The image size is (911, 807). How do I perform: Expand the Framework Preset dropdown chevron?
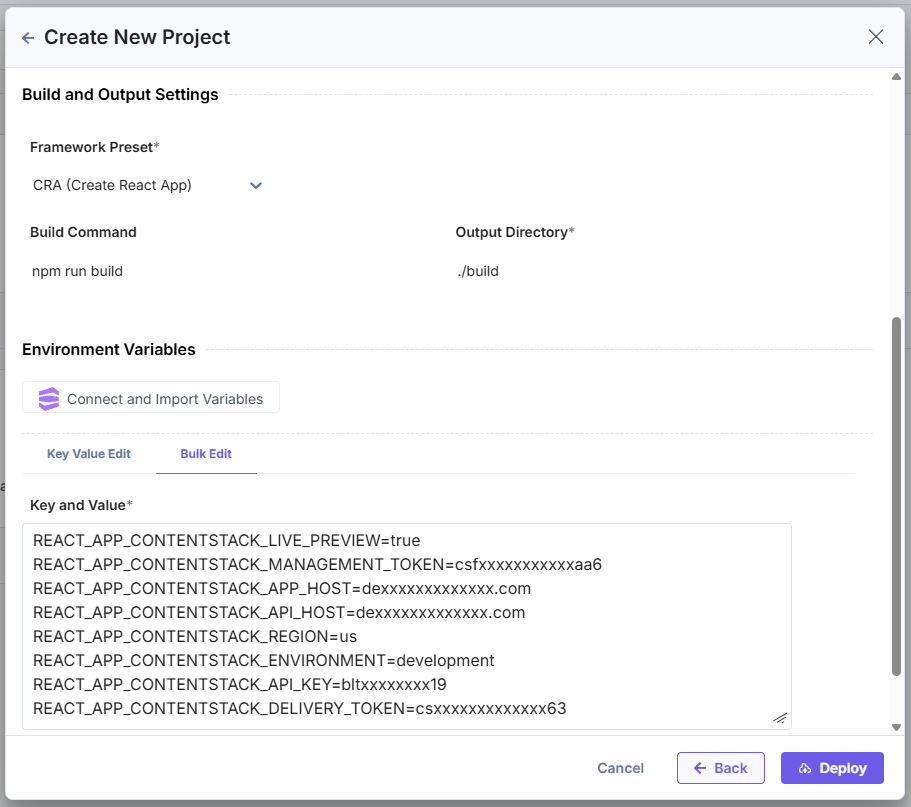256,185
